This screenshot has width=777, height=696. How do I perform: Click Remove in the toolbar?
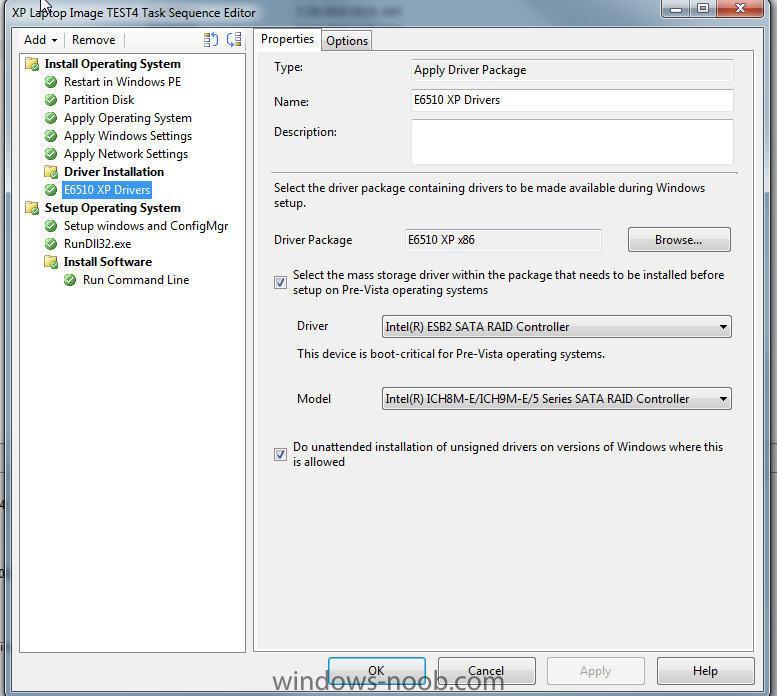point(94,40)
